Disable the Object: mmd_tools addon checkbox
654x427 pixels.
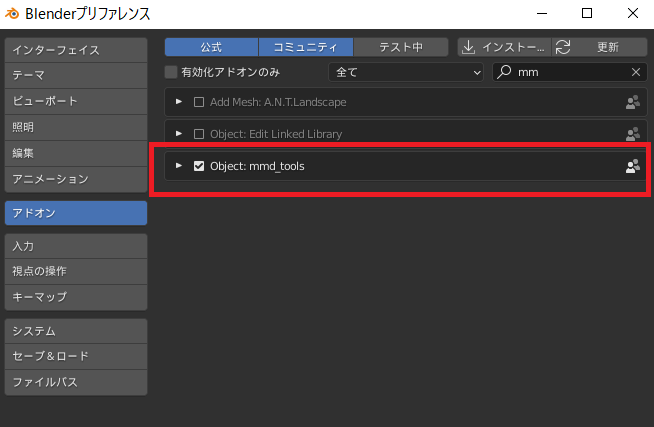coord(199,166)
